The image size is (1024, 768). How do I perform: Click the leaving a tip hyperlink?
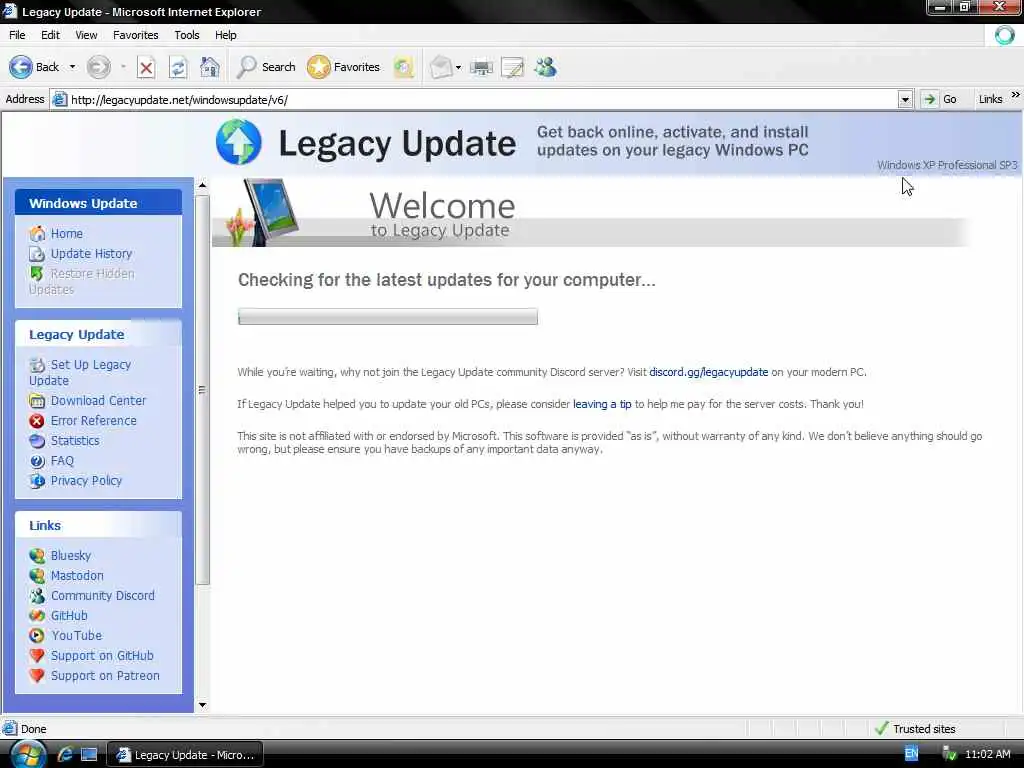(602, 404)
